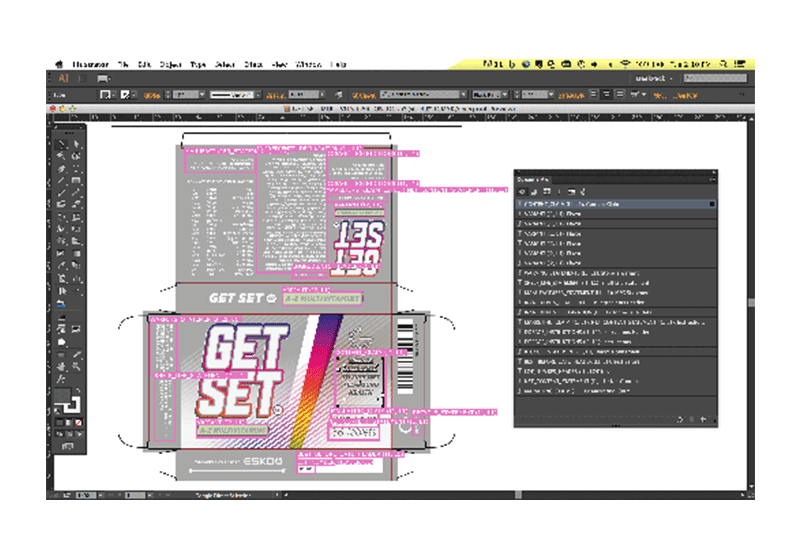Open the Select menu
800x559 pixels.
[224, 64]
